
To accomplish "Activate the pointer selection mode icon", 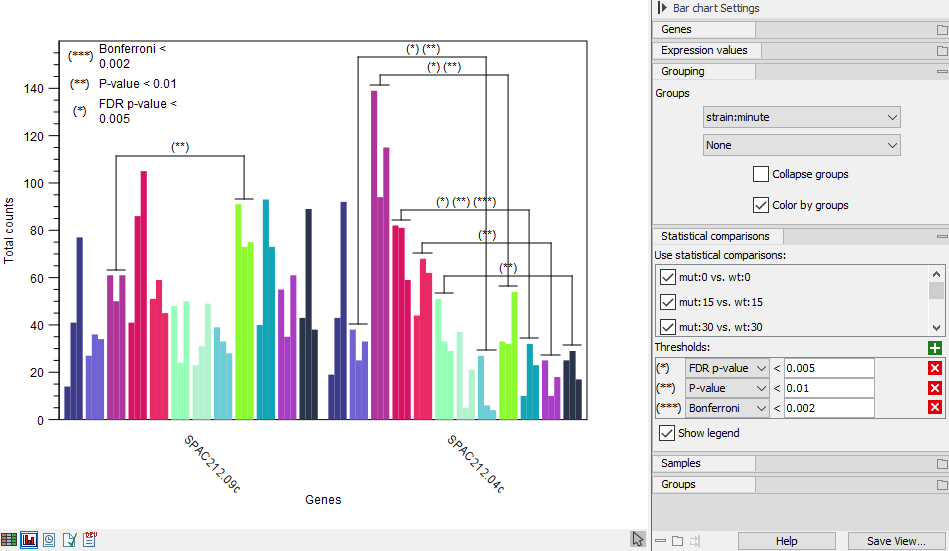I will pos(638,539).
